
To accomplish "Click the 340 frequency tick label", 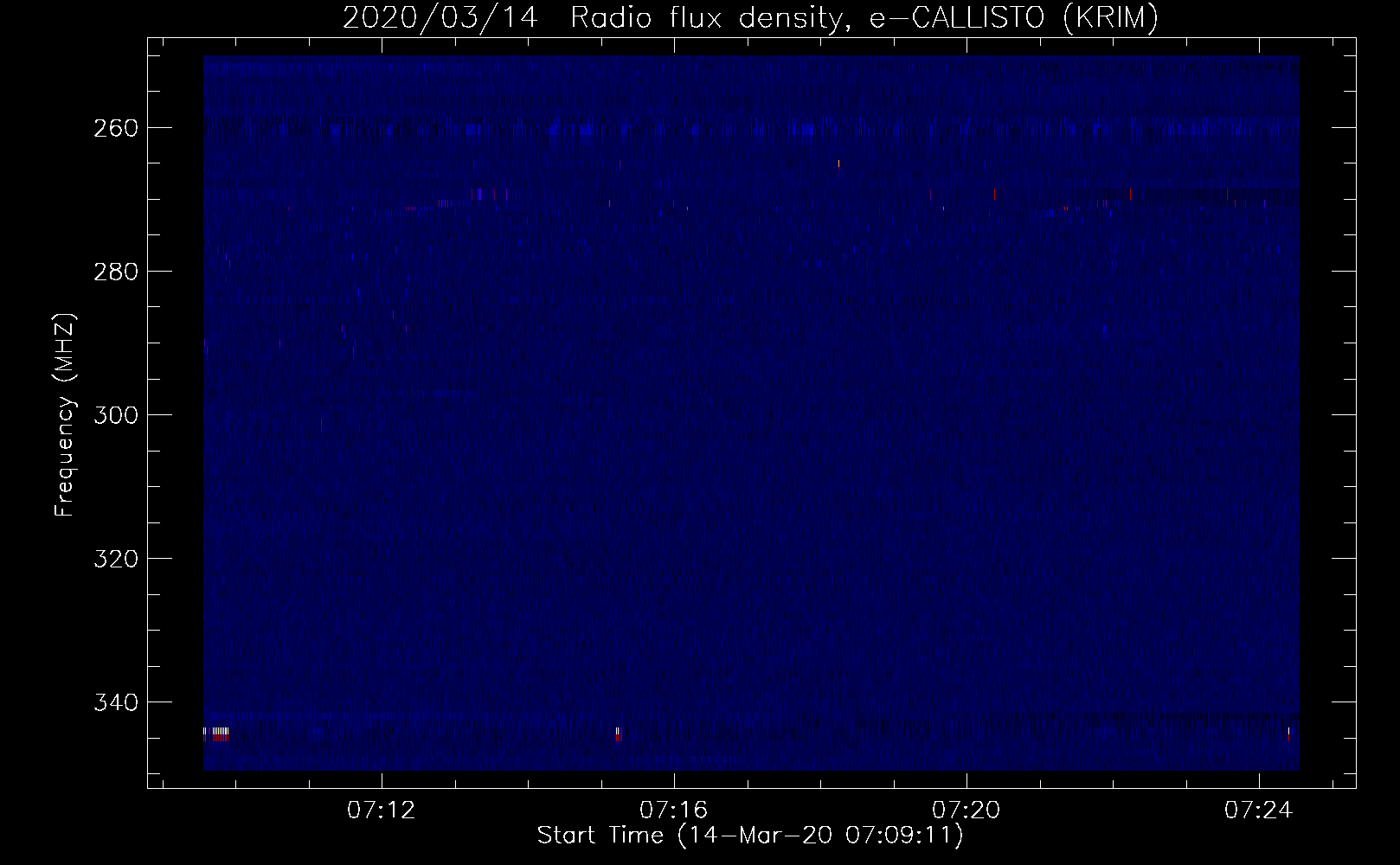I will (x=116, y=702).
